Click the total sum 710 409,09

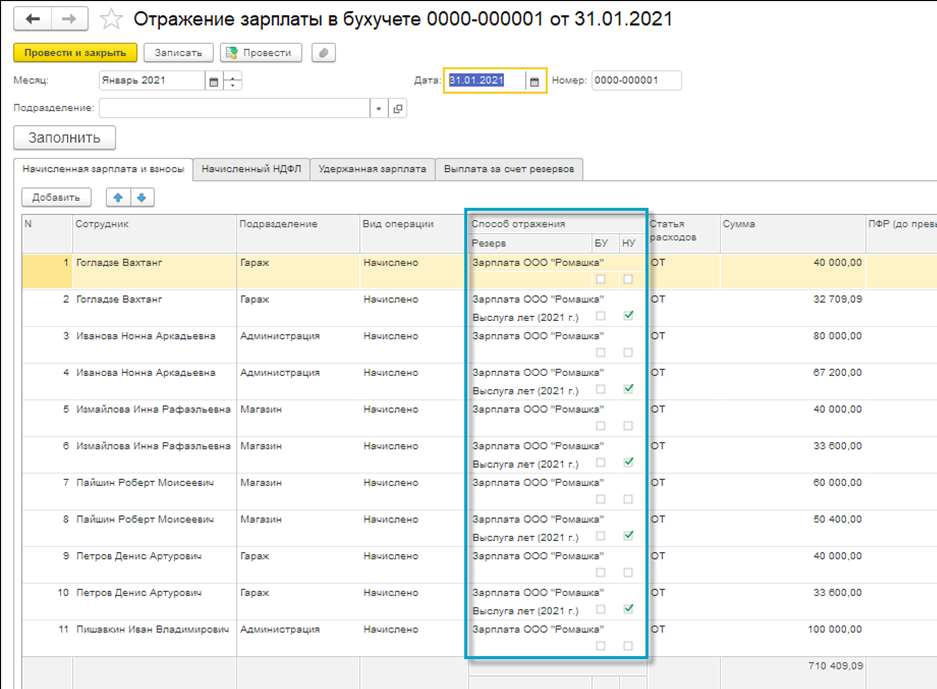[x=835, y=666]
